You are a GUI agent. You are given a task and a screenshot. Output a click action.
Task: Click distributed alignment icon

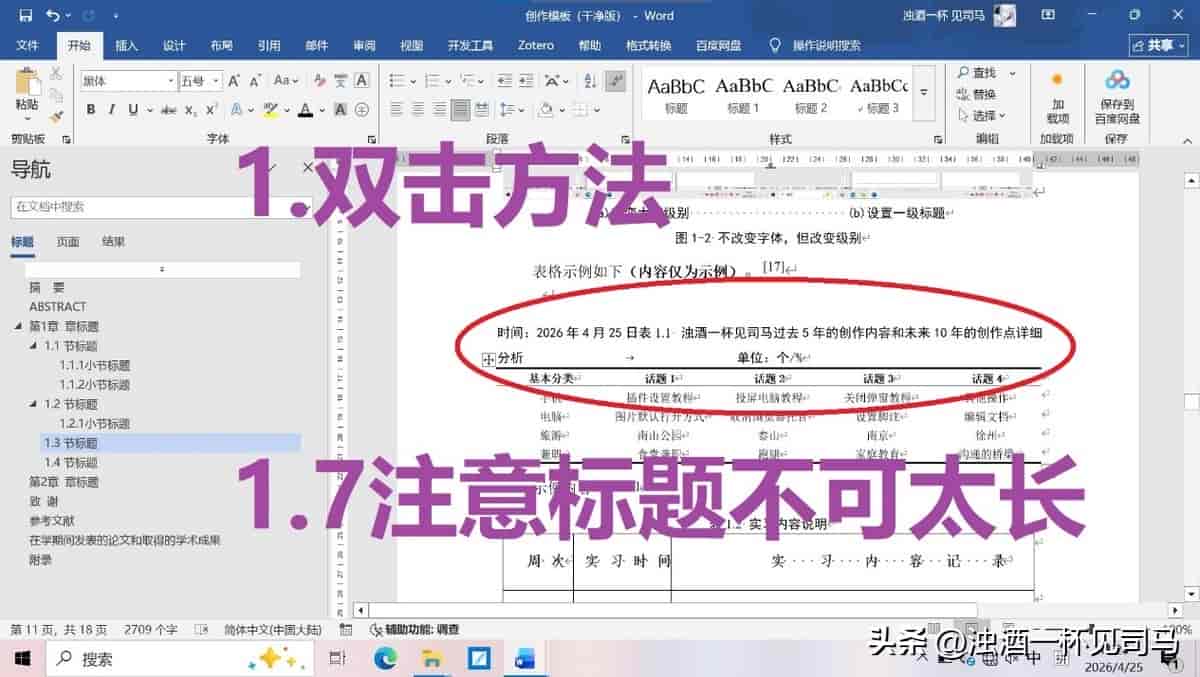pyautogui.click(x=481, y=110)
